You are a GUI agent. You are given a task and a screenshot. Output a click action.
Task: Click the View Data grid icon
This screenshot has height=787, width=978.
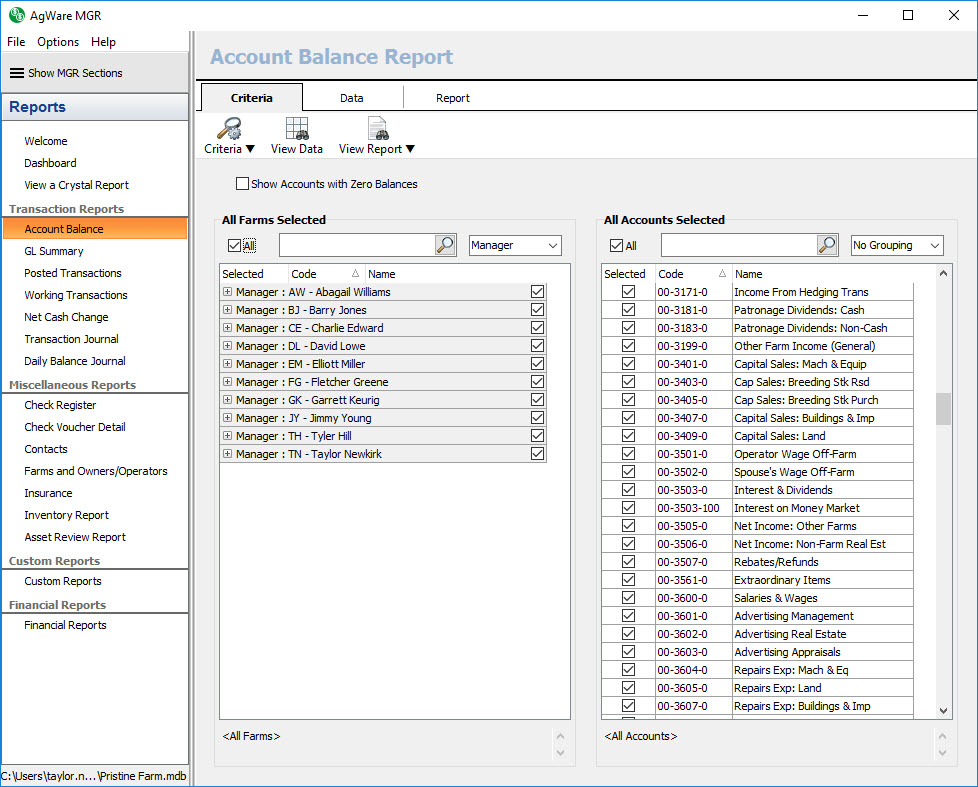pyautogui.click(x=296, y=129)
